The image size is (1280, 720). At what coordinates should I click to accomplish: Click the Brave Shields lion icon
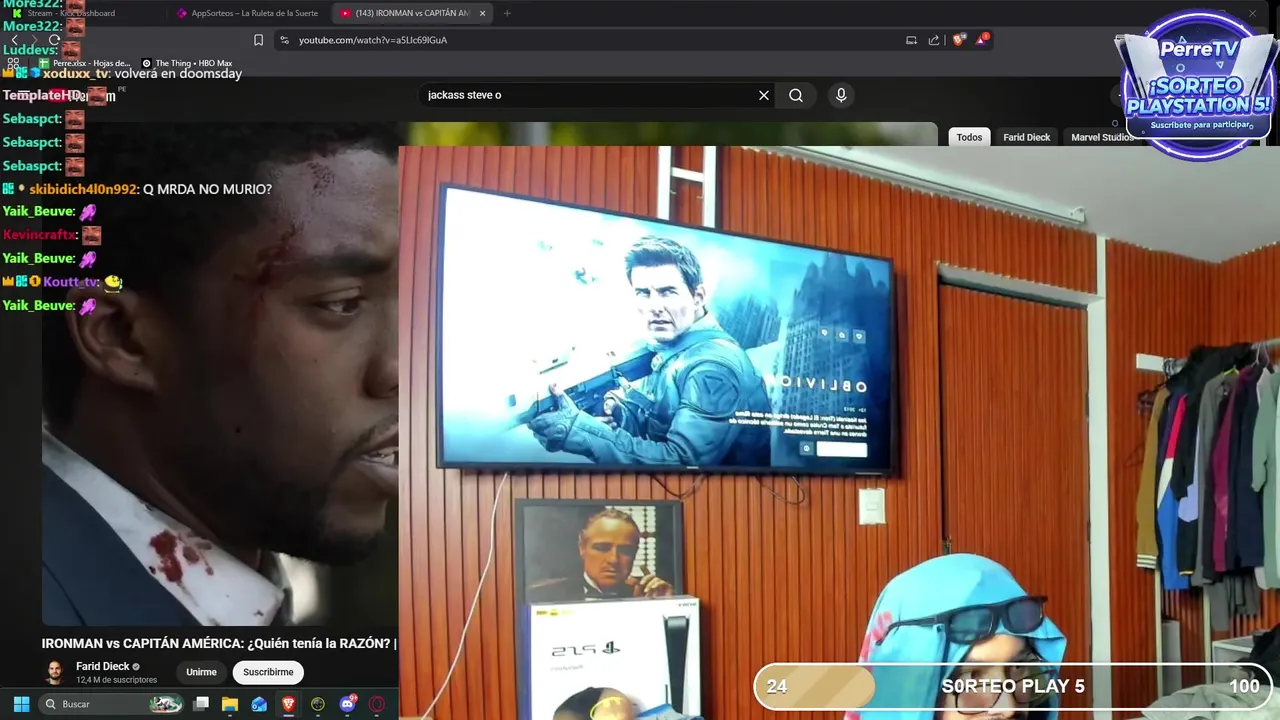(x=958, y=40)
